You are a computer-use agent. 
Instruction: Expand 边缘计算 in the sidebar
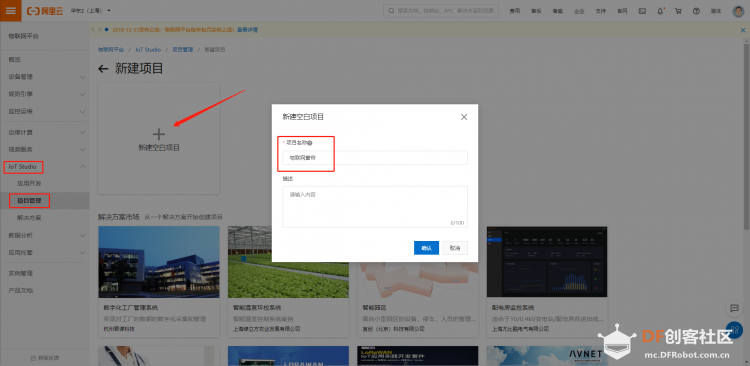(x=44, y=132)
